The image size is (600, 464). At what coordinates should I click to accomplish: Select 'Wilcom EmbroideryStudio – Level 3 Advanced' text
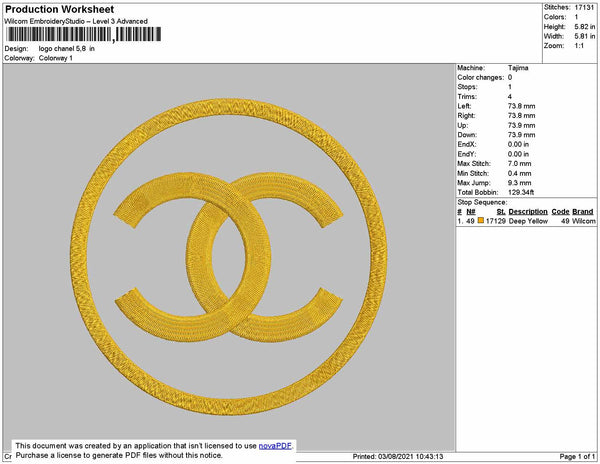tap(76, 21)
